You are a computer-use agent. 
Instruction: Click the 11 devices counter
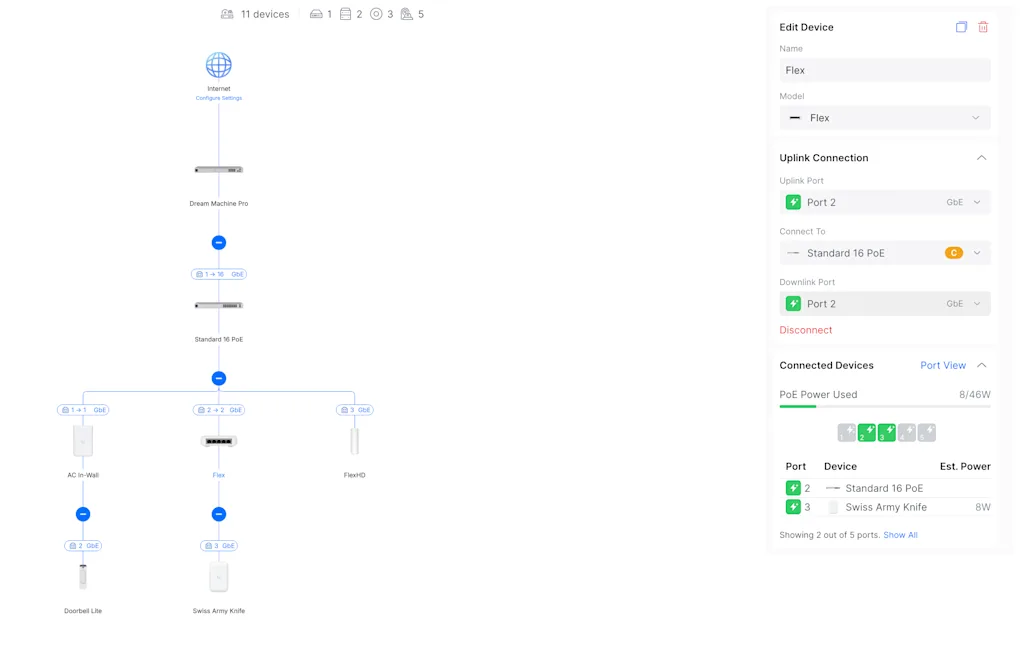tap(255, 14)
